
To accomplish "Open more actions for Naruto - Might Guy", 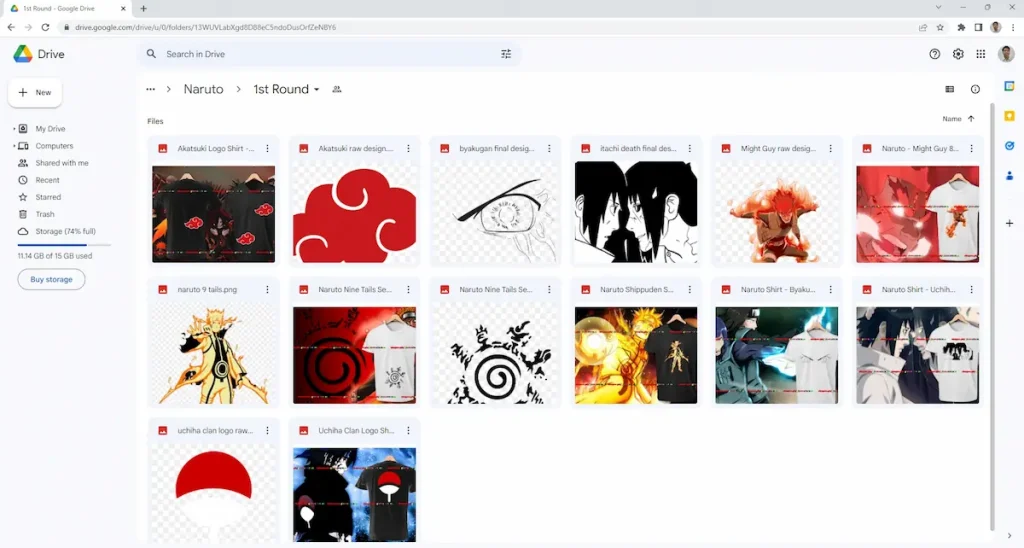I will [972, 148].
